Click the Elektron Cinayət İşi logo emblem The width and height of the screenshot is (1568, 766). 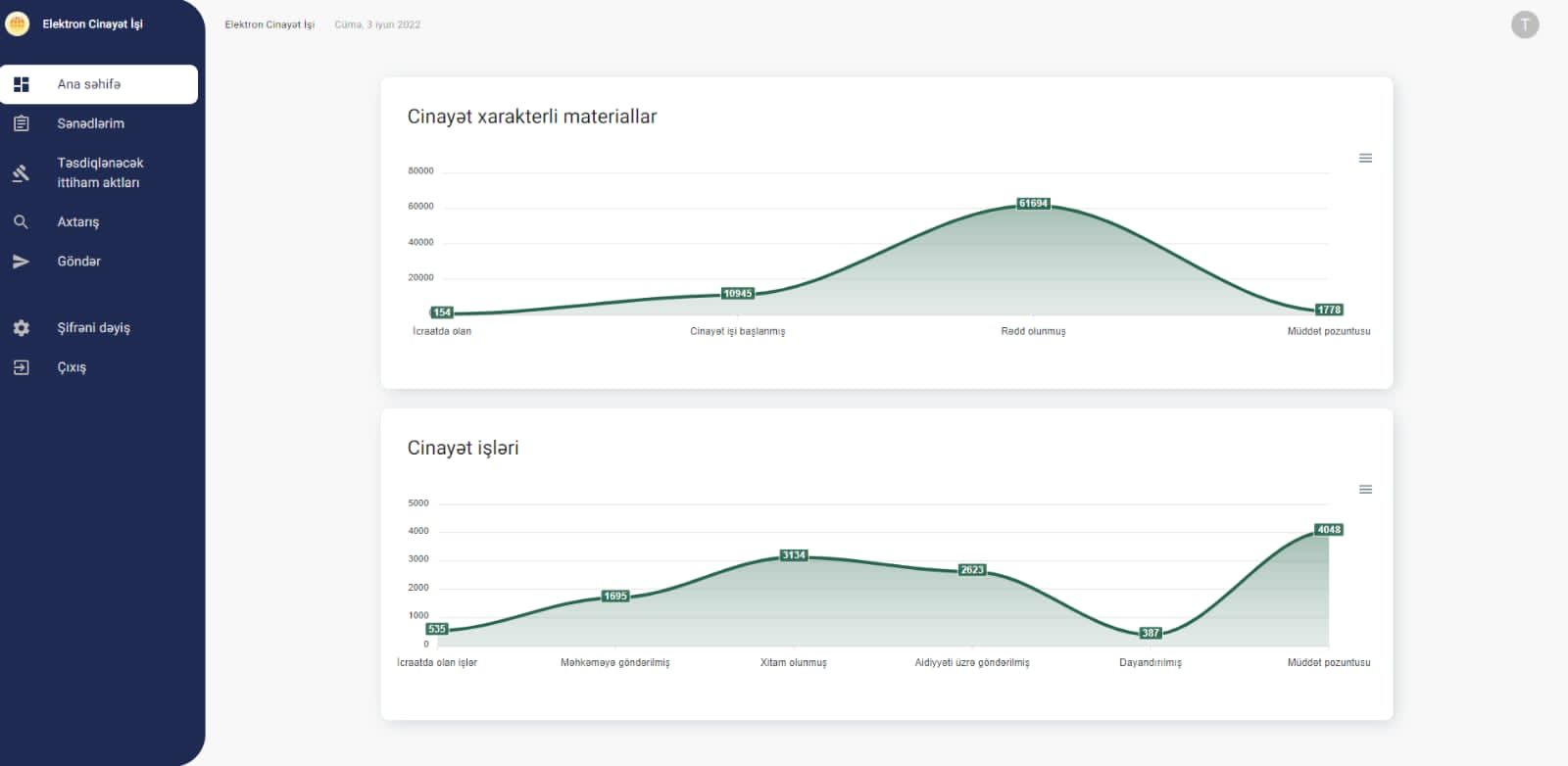click(x=18, y=24)
